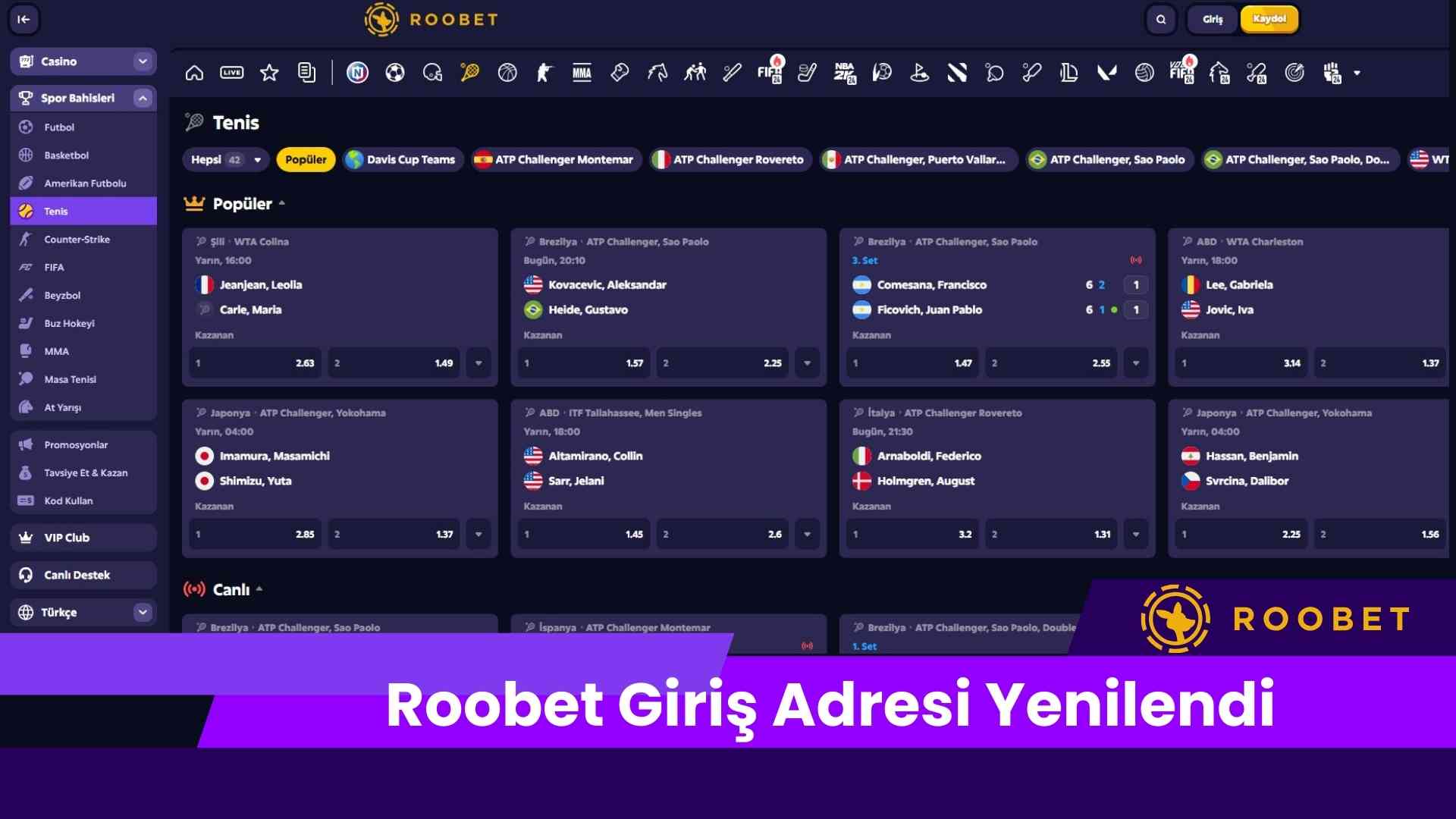
Task: Open At Yarışı in the sidebar
Action: coord(83,407)
